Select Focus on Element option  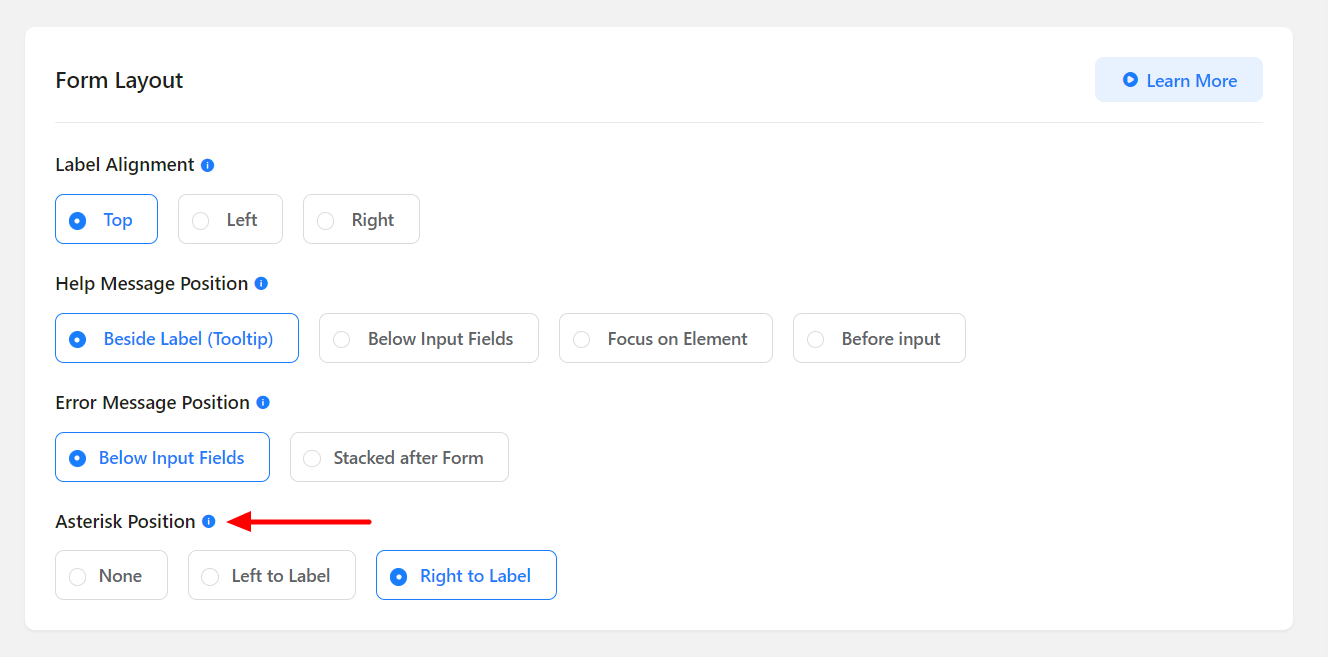pos(665,339)
